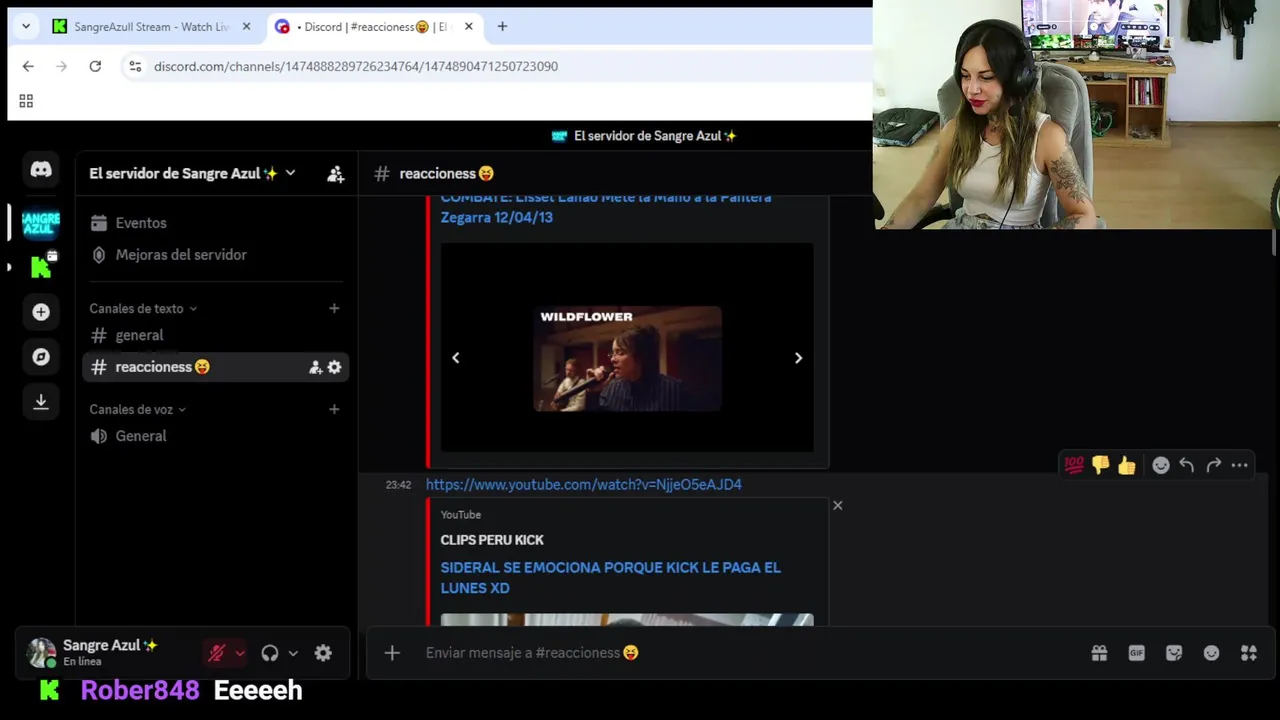
Task: Open the gift Nitro icon
Action: point(1099,653)
